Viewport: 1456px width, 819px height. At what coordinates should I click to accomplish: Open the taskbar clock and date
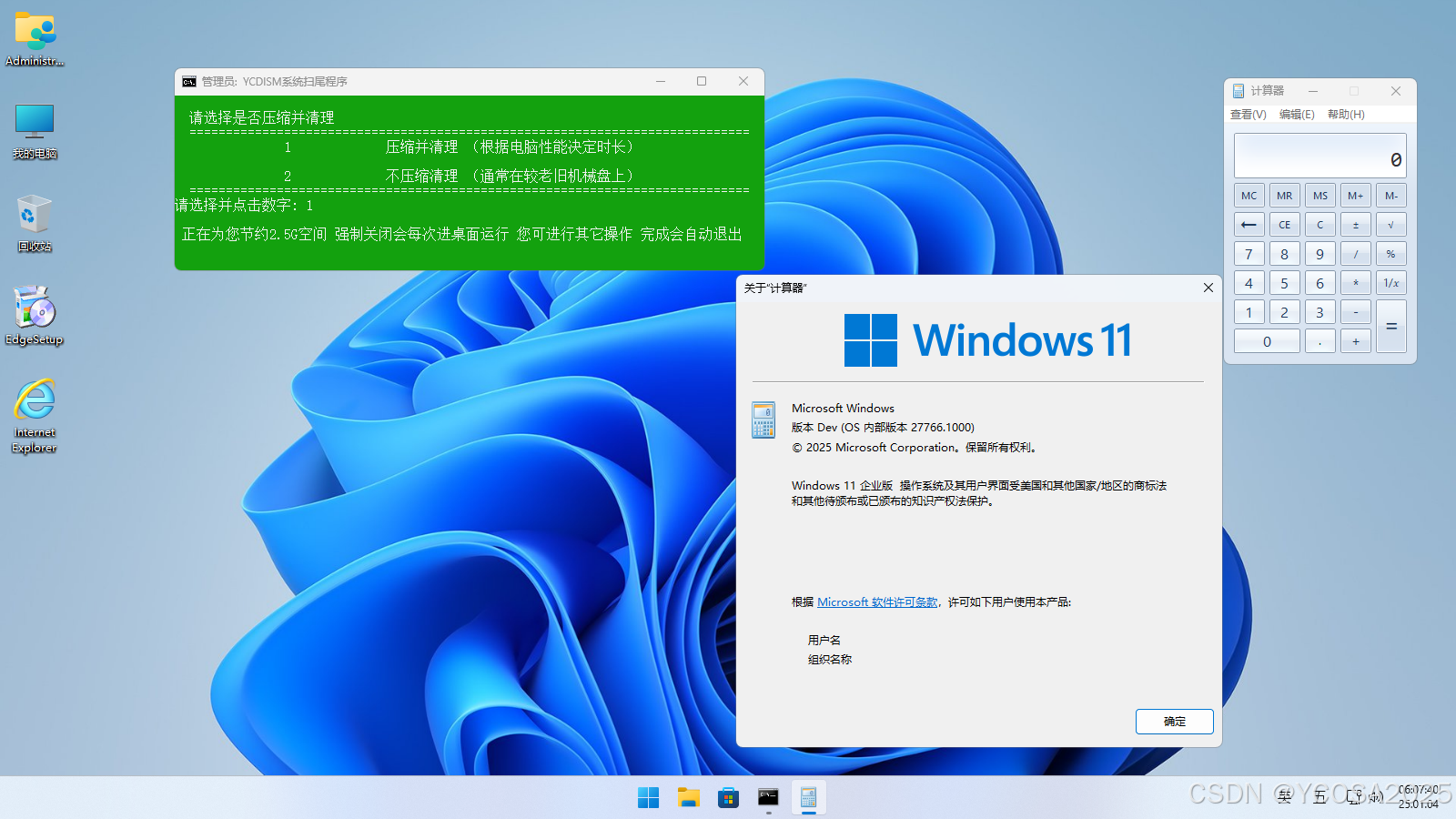coord(1419,797)
